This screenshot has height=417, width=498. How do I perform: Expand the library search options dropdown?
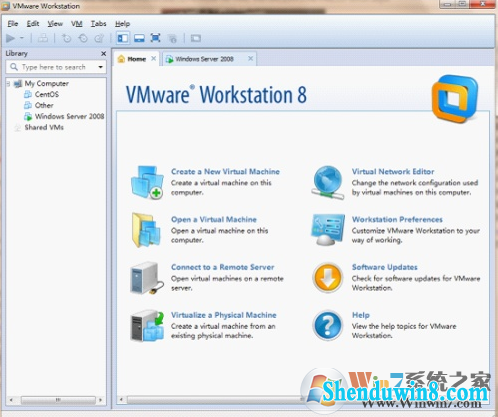tap(100, 67)
